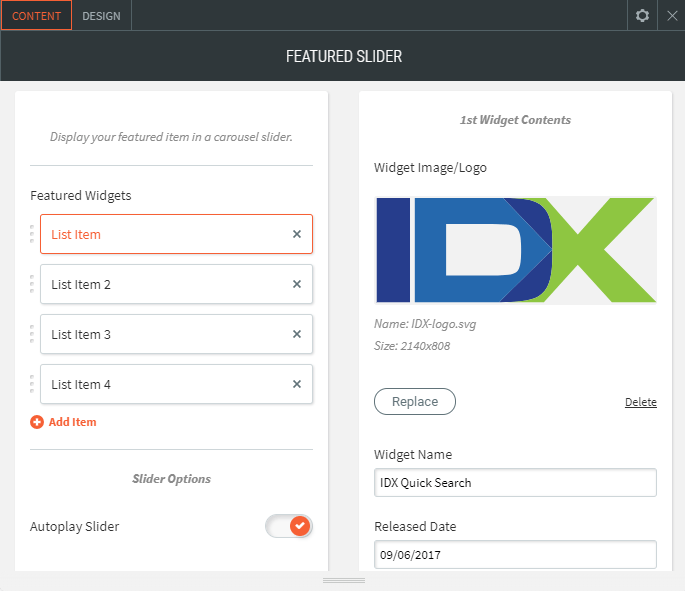Screen dimensions: 685x591
Task: Click the Delete image link
Action: [640, 402]
